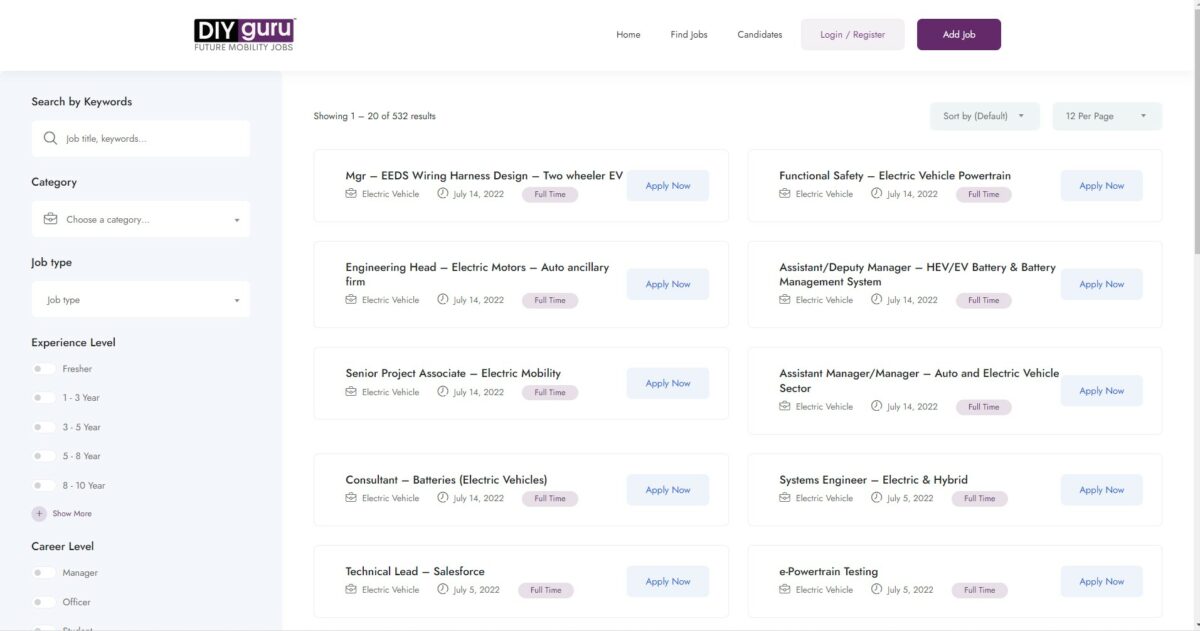Open the Choose a category dropdown

[141, 219]
